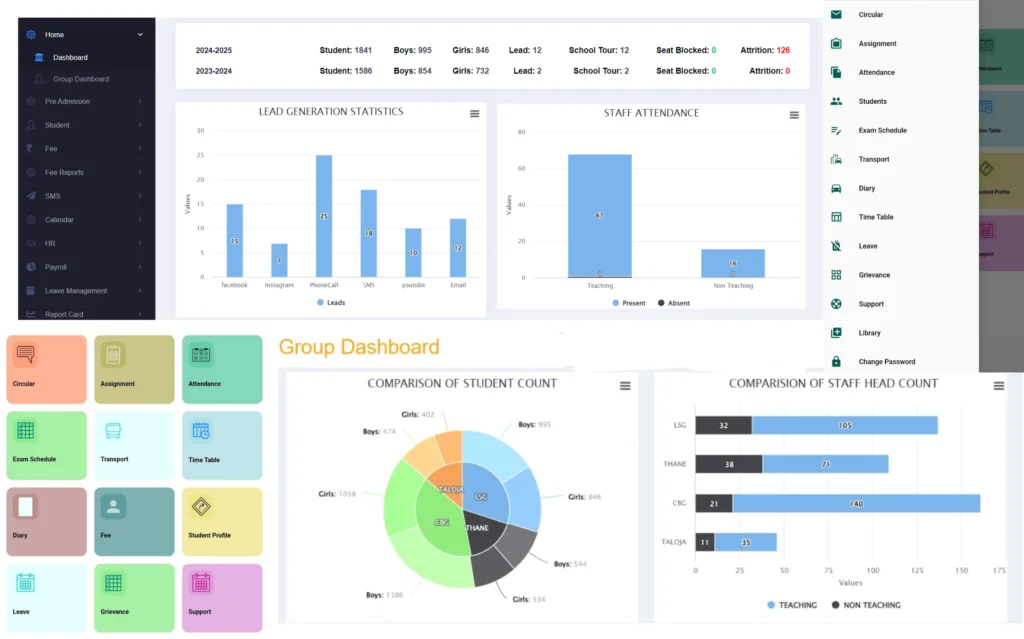Viewport: 1024px width, 639px height.
Task: Toggle the Leads legend under lead statistics
Action: point(330,303)
